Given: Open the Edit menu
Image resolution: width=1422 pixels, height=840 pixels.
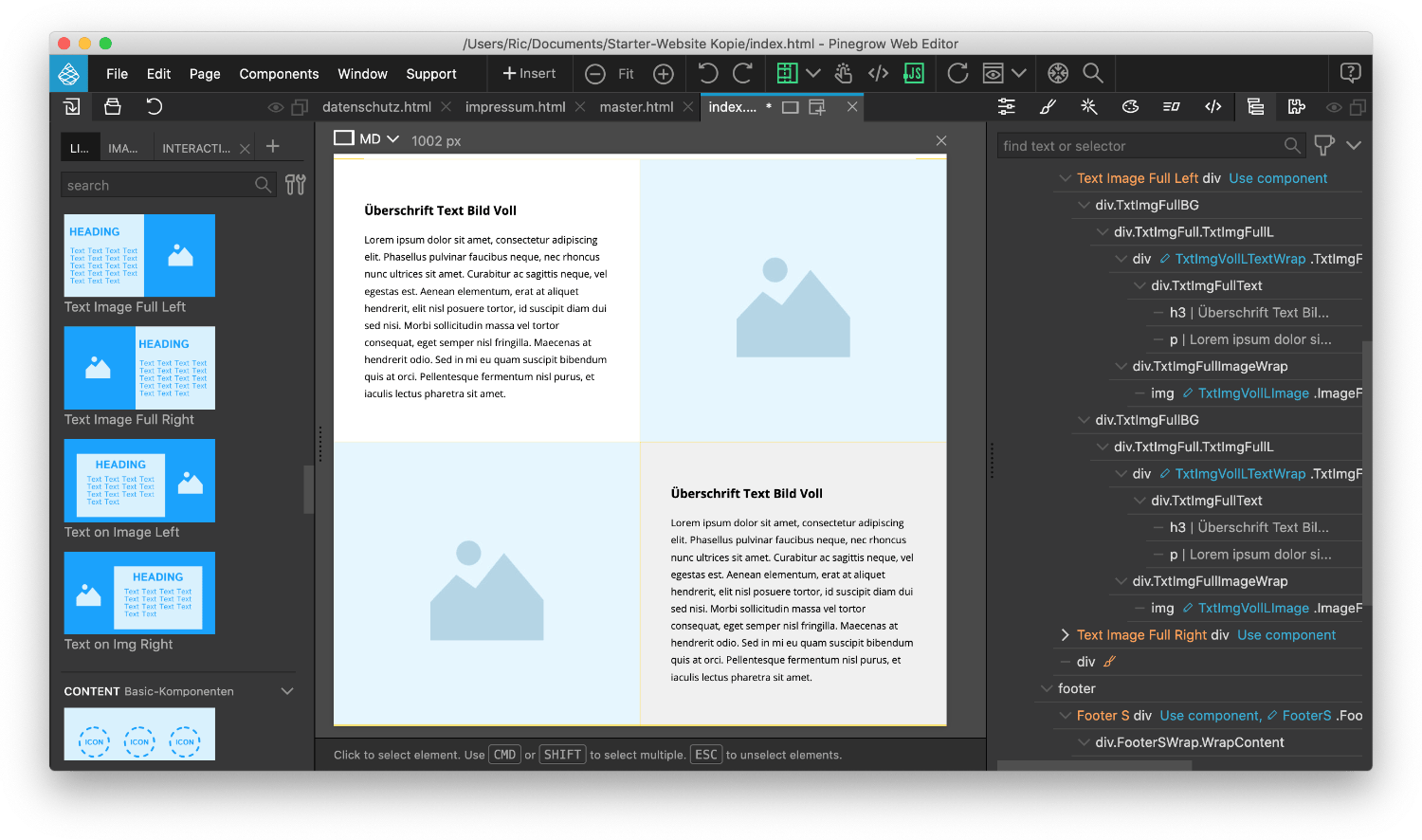Looking at the screenshot, I should tap(158, 74).
